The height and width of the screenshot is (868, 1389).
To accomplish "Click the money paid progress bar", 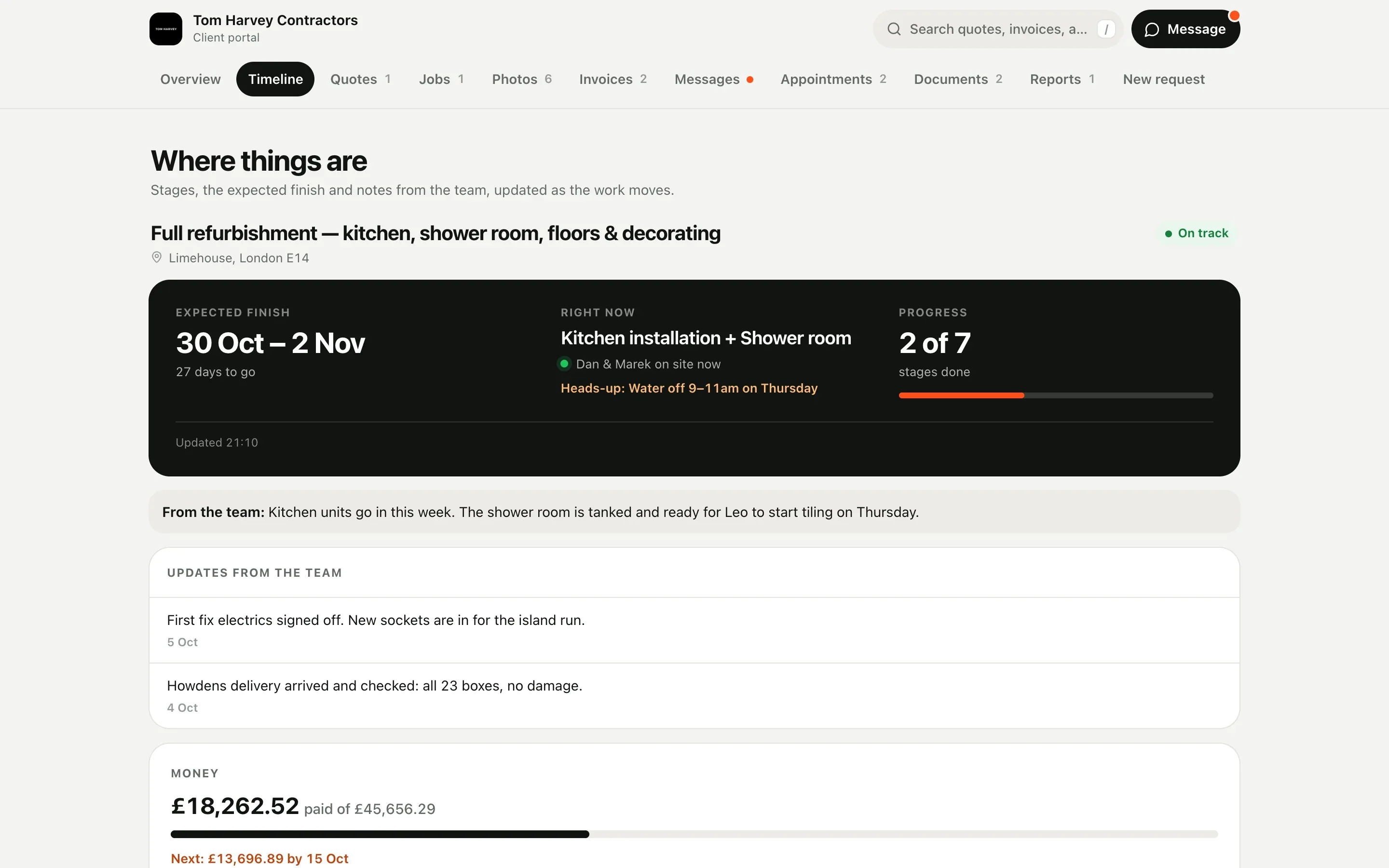I will click(694, 834).
